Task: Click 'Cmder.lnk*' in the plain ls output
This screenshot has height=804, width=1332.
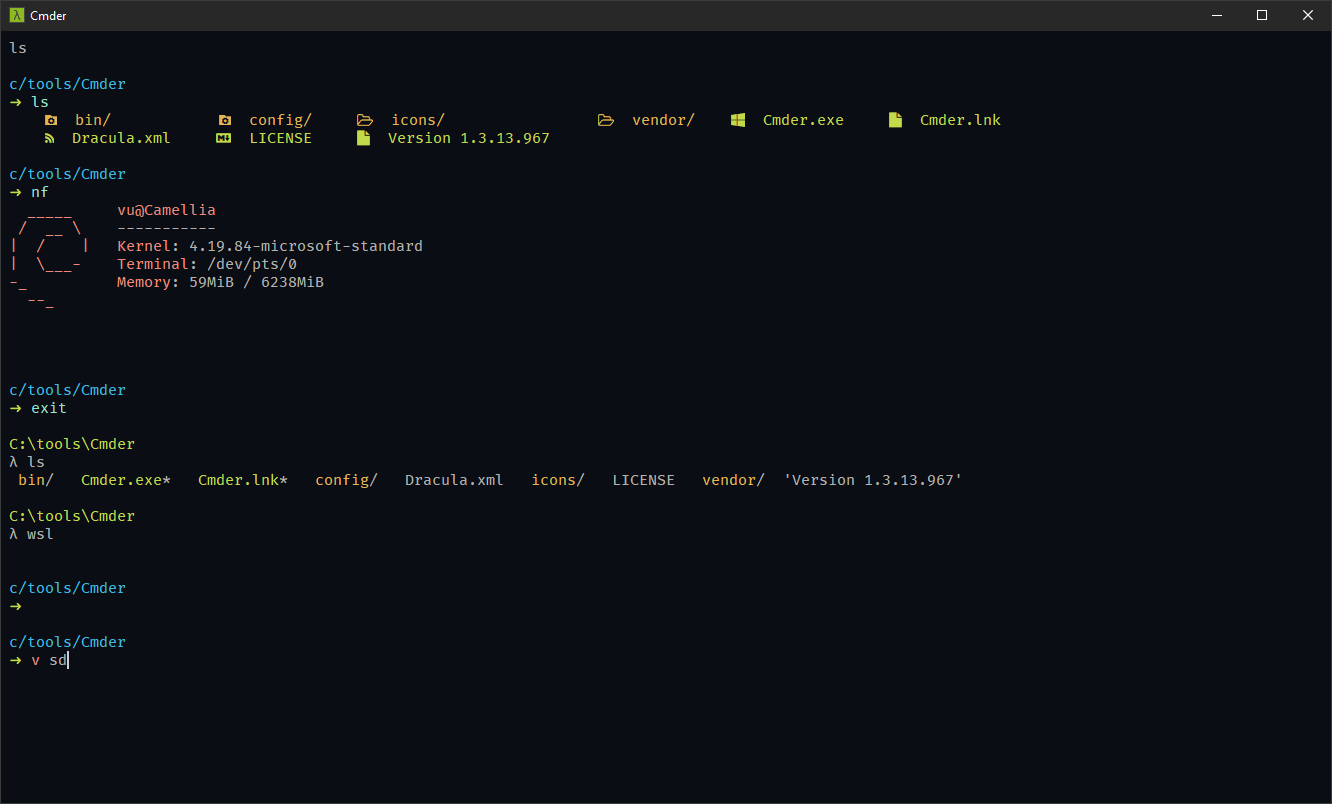Action: pyautogui.click(x=243, y=480)
